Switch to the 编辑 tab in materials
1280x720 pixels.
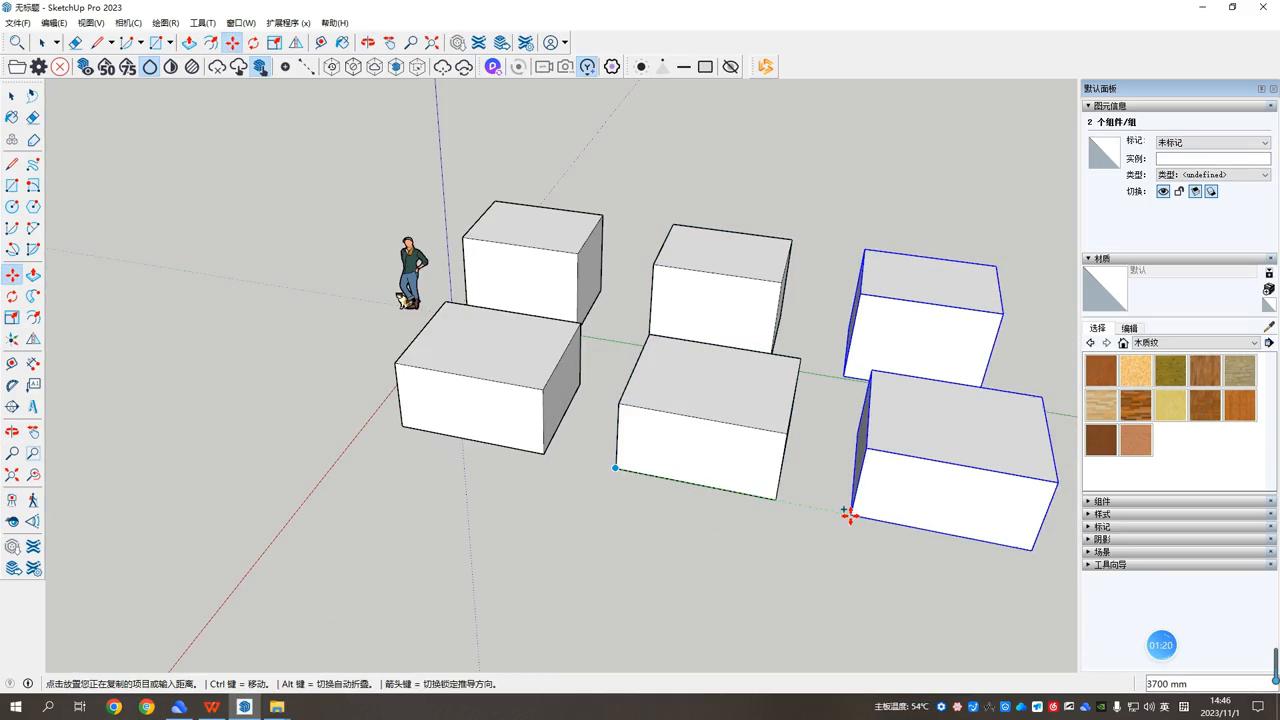[x=1129, y=328]
